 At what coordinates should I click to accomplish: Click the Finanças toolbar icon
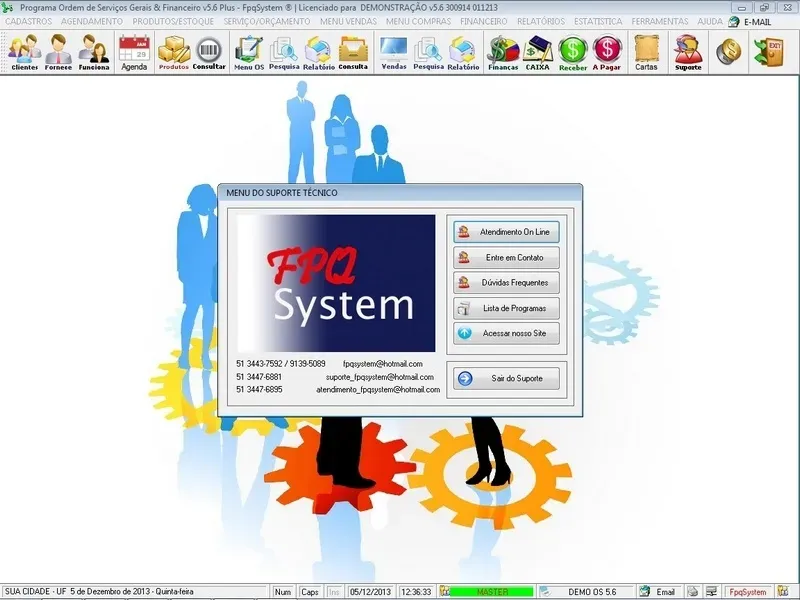[x=502, y=51]
